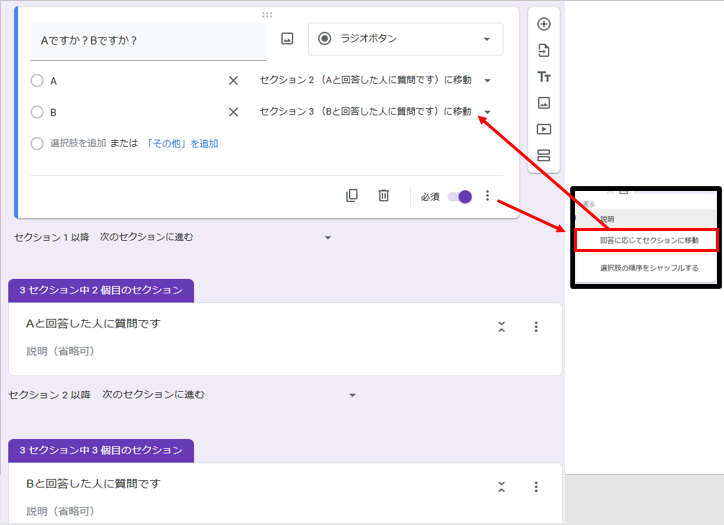
Task: Click the '3セクション中3個目のセクション' label
Action: [101, 451]
